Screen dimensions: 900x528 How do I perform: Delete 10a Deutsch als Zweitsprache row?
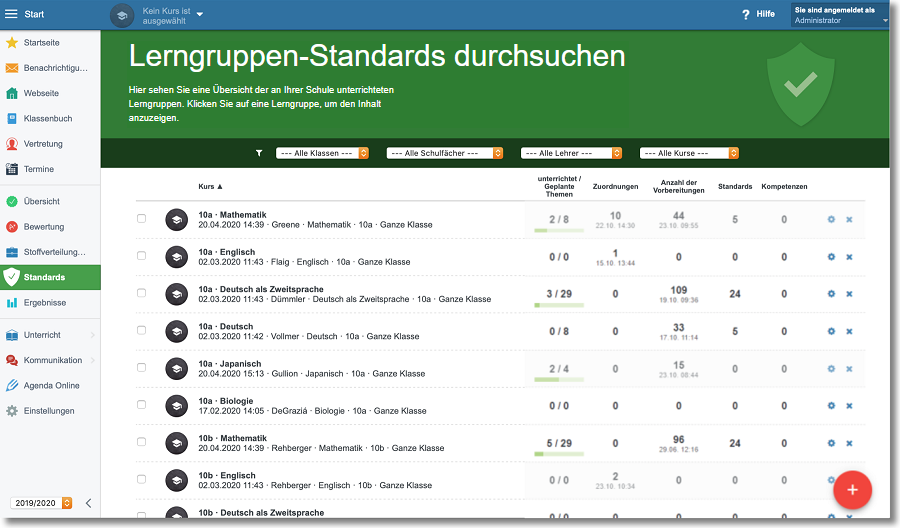849,294
